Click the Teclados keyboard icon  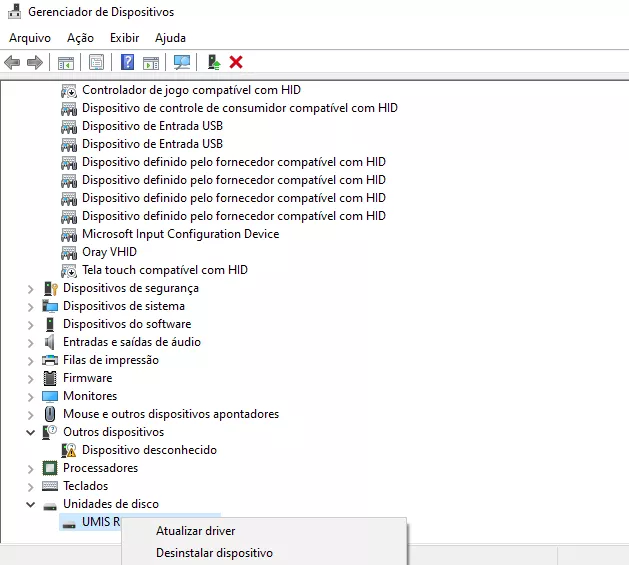pyautogui.click(x=50, y=486)
